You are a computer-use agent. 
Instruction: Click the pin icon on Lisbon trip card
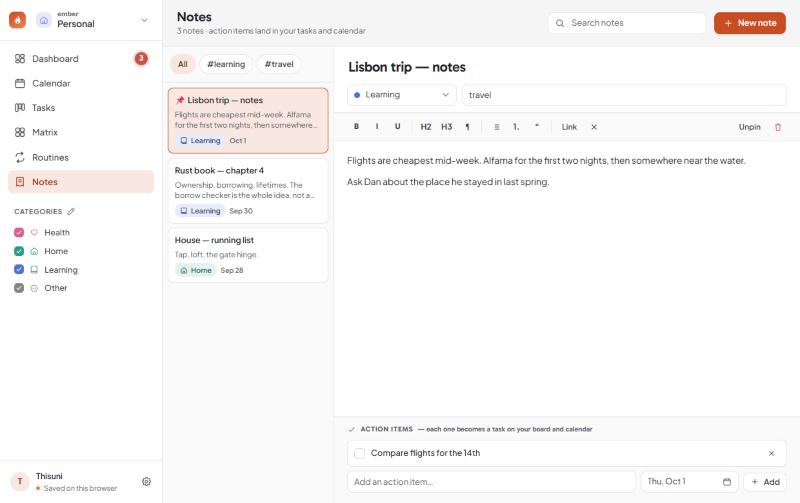tap(180, 100)
